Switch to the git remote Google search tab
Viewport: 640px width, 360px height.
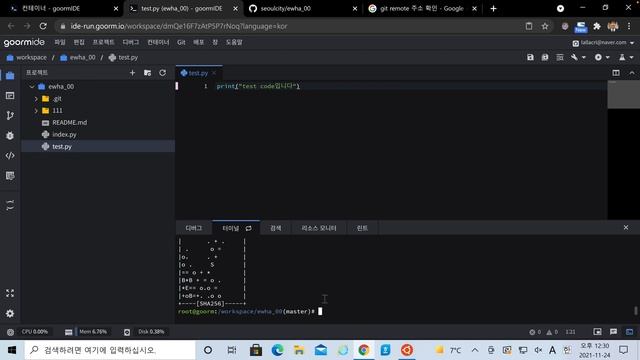pyautogui.click(x=422, y=9)
